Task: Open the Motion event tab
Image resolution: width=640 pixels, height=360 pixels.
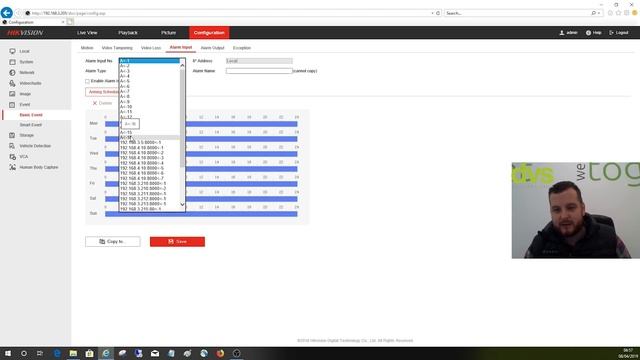Action: tap(87, 48)
